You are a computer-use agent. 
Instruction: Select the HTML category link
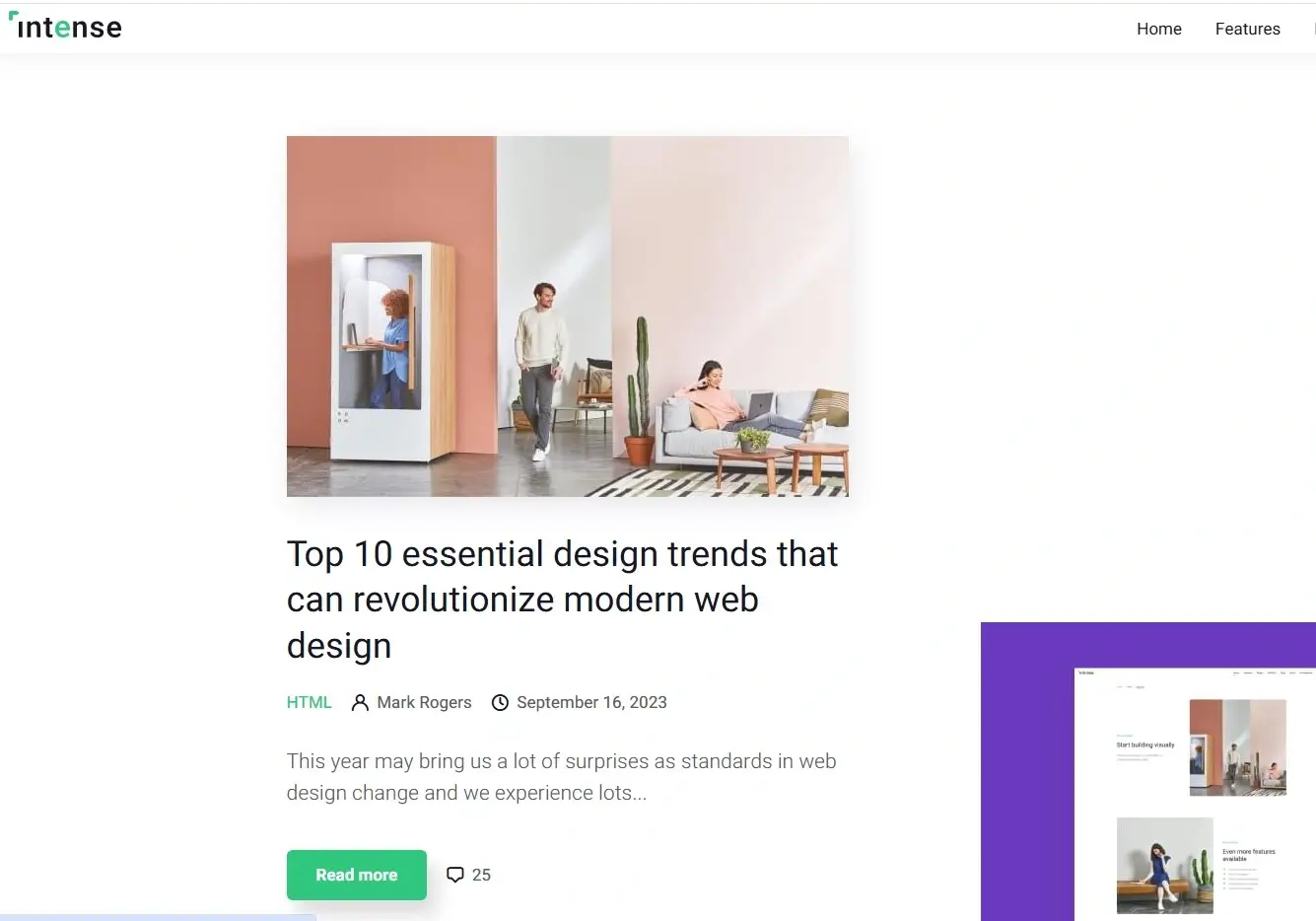(309, 702)
